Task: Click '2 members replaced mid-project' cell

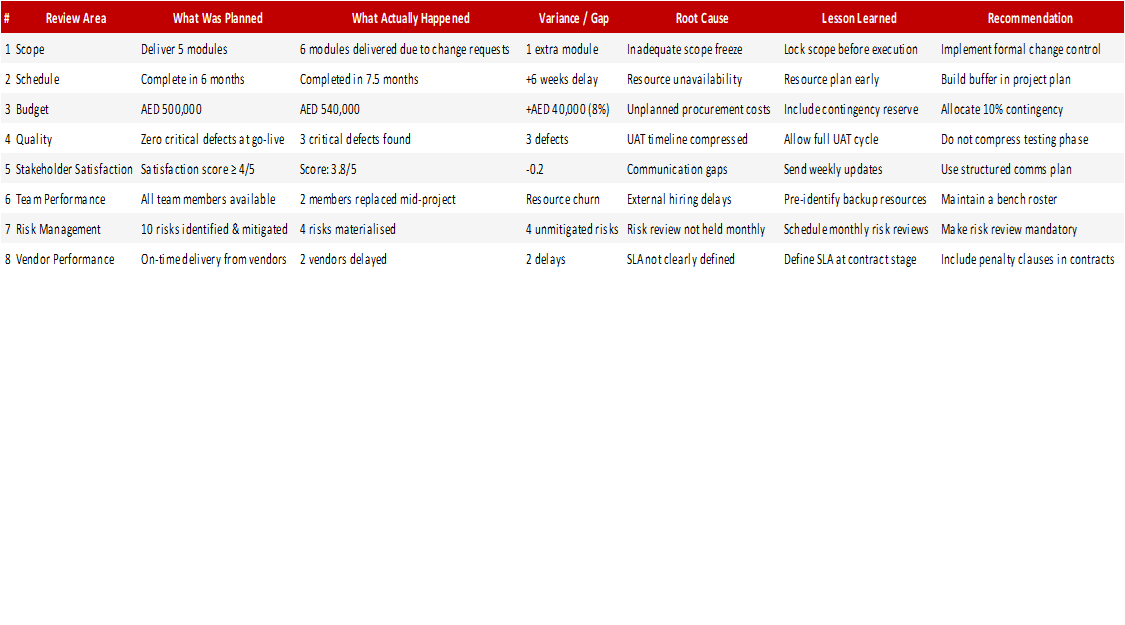Action: click(x=377, y=199)
